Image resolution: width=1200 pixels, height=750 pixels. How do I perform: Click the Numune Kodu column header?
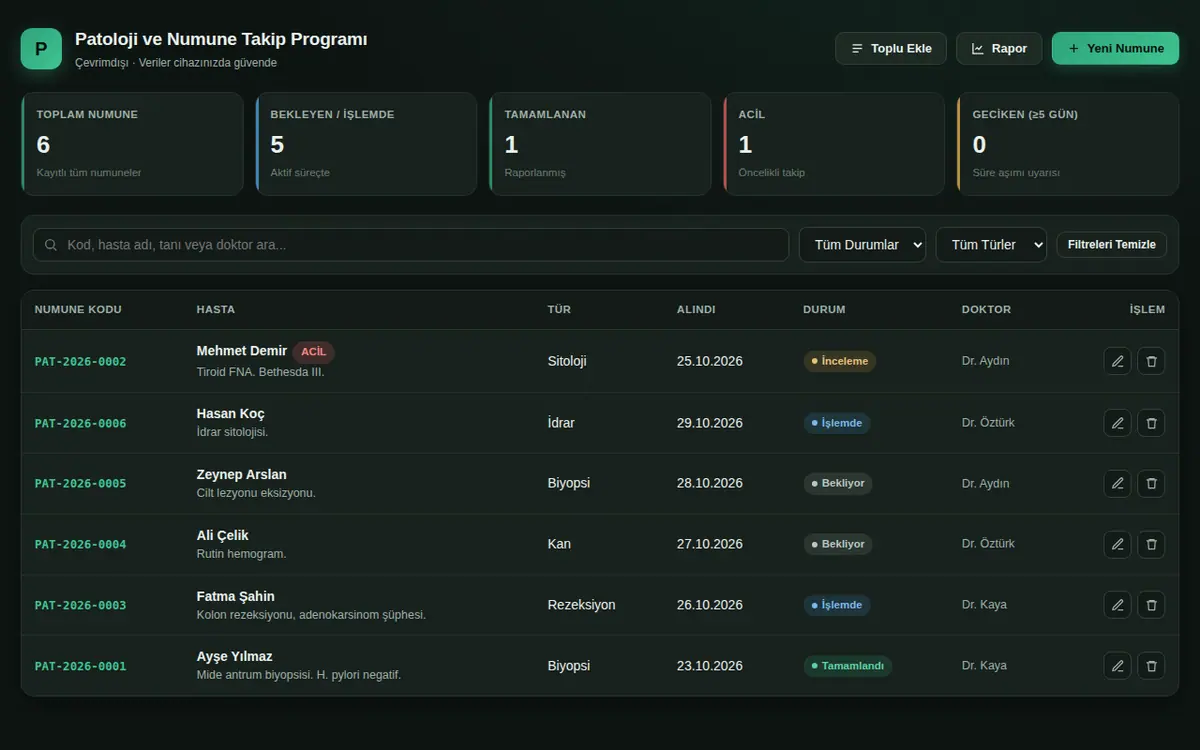(x=78, y=310)
